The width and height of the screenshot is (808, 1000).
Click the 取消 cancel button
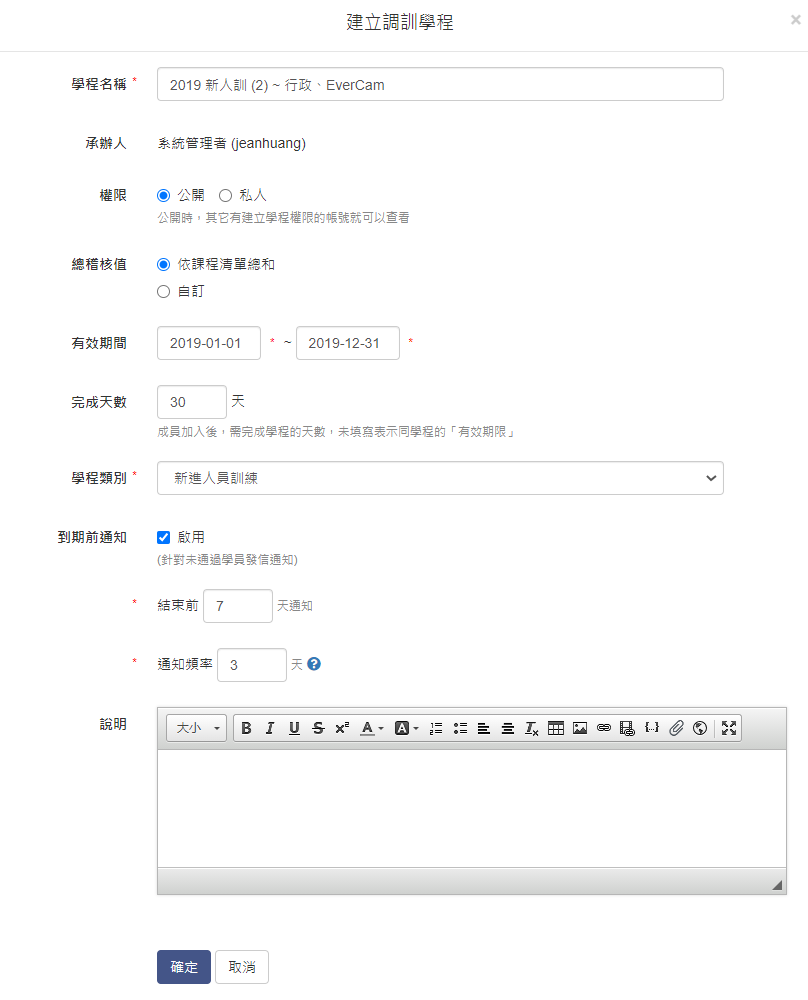click(242, 967)
